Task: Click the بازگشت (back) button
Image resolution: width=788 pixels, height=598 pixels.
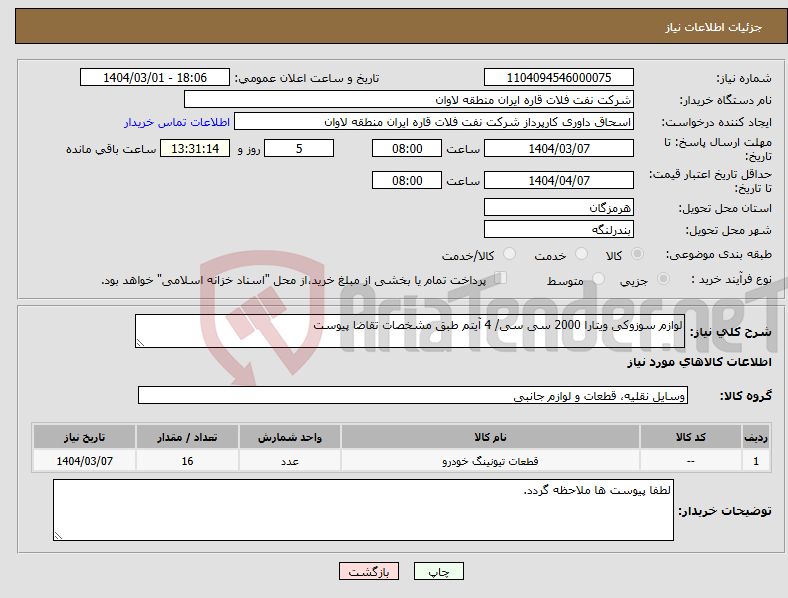Action: [369, 571]
